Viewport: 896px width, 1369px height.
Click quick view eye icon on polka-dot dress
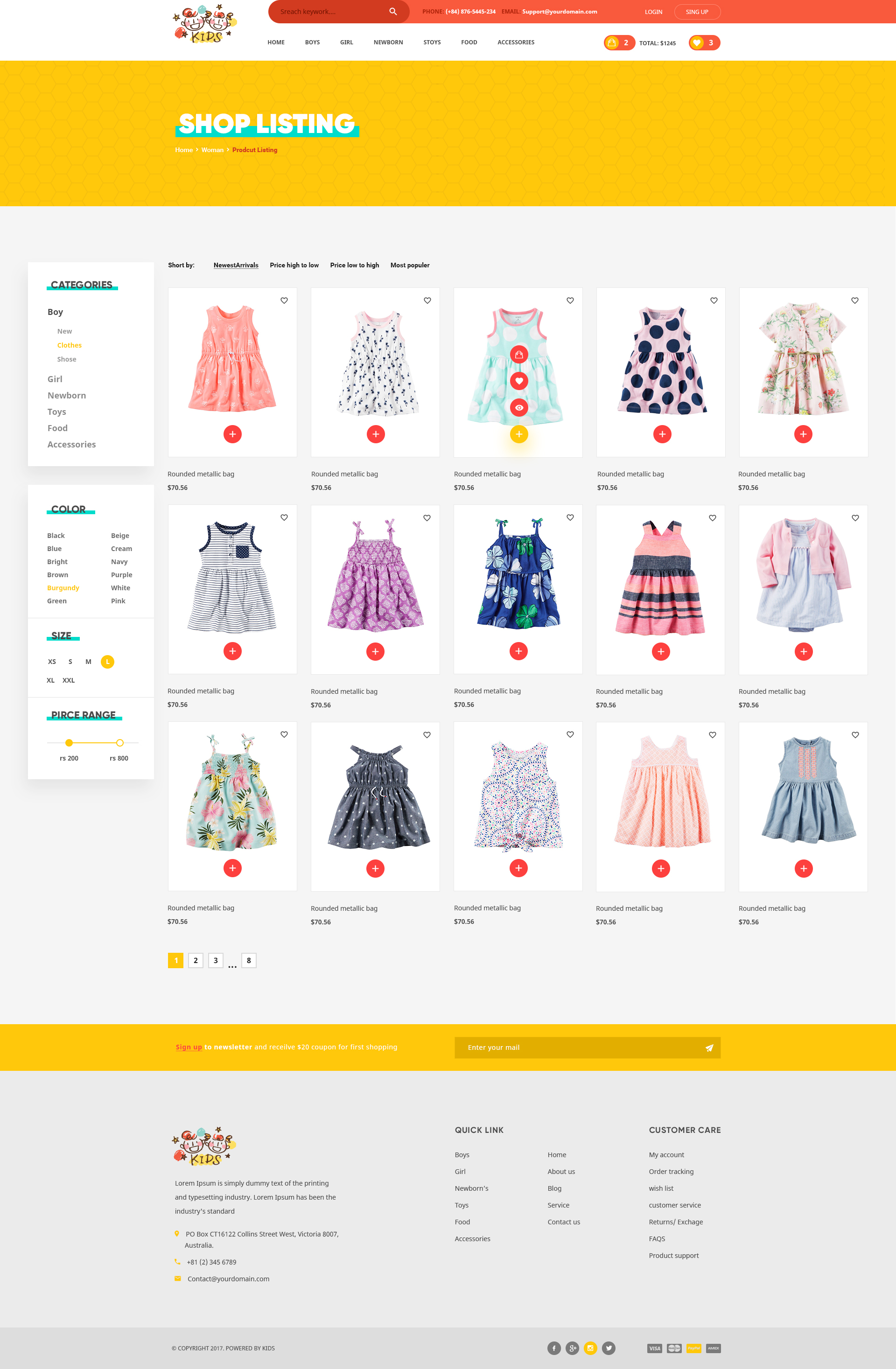518,407
